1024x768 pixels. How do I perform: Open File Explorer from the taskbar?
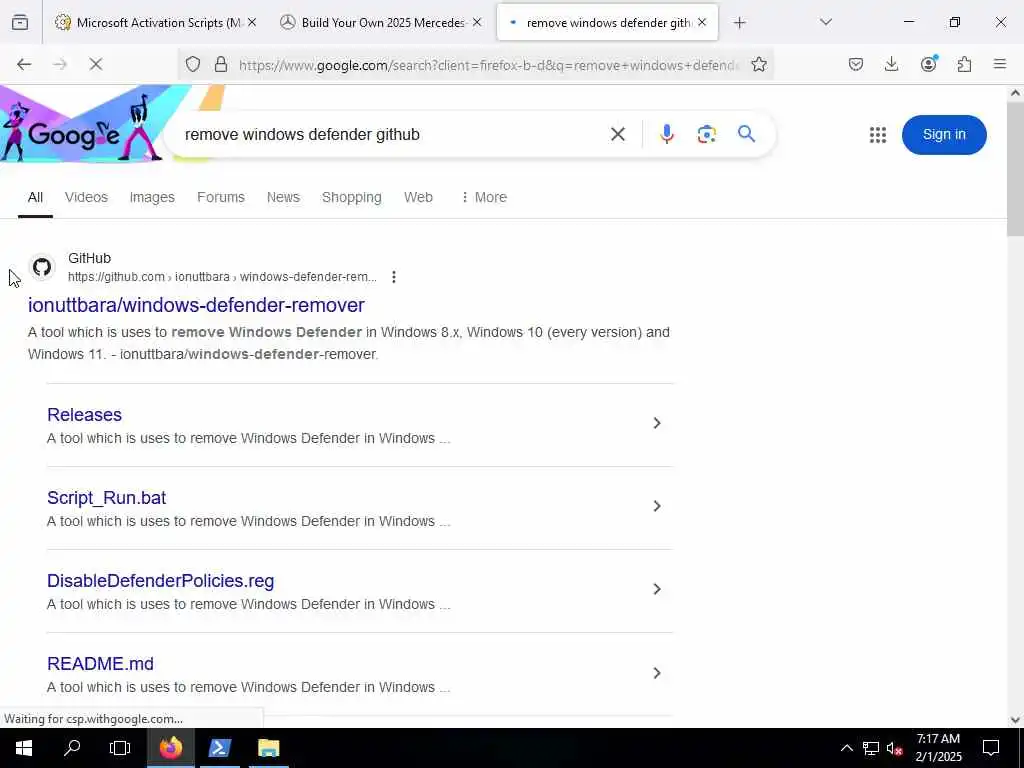[x=268, y=748]
